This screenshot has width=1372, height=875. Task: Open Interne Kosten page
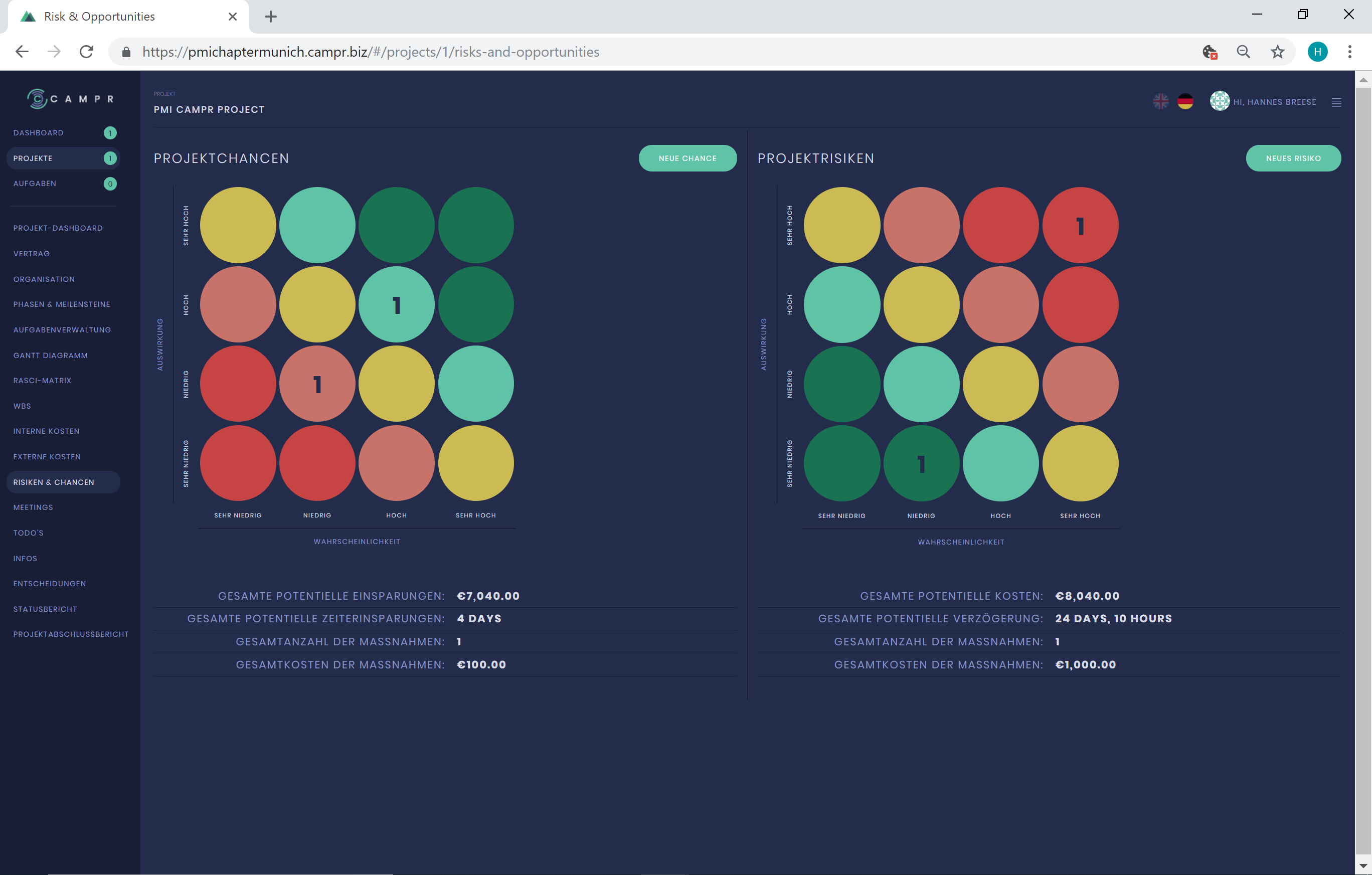(46, 431)
